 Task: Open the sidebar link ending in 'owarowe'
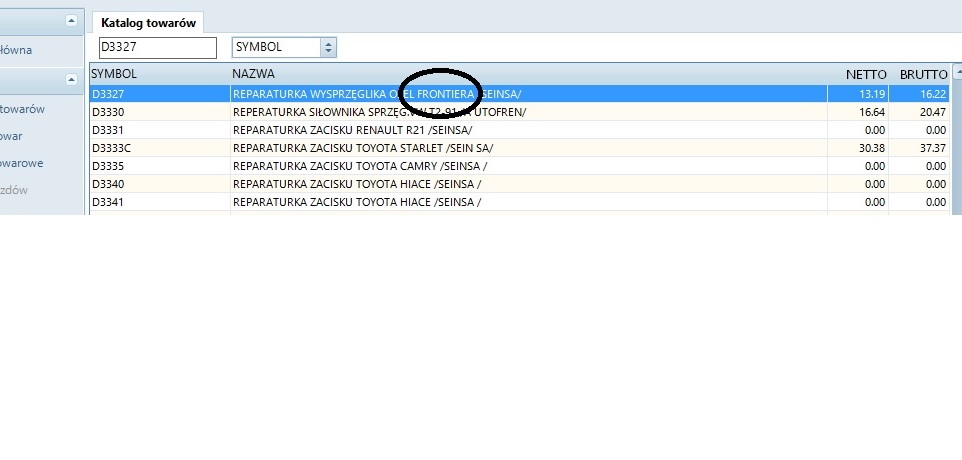tap(23, 162)
